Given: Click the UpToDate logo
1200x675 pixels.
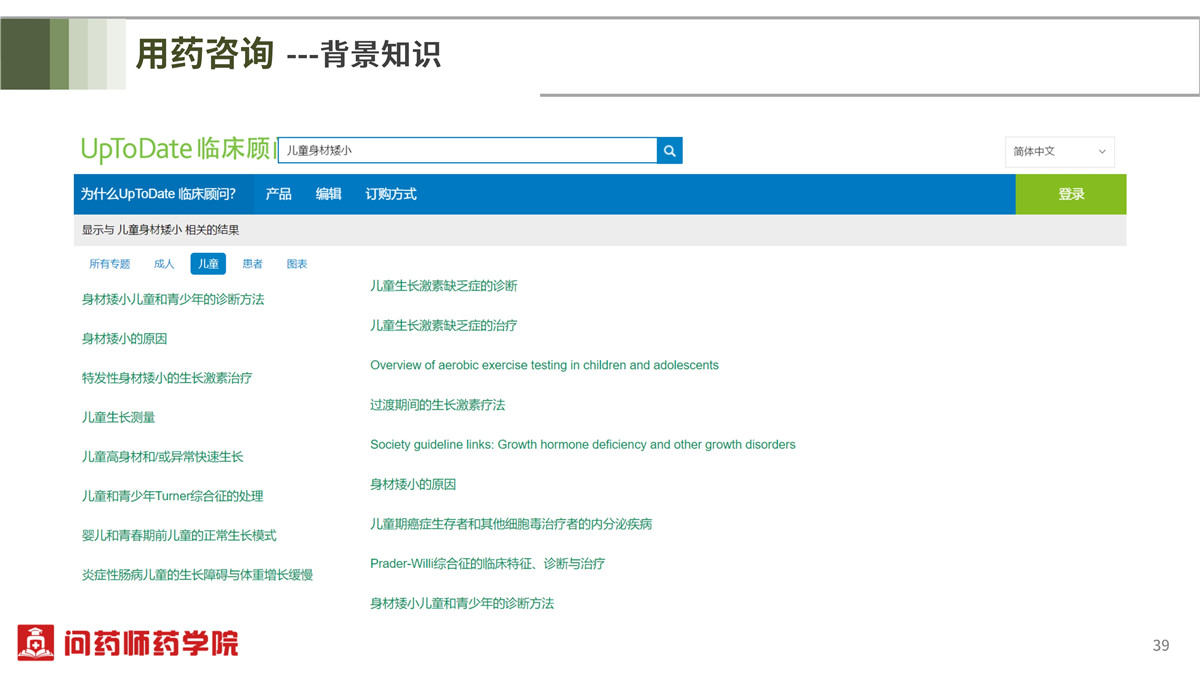Looking at the screenshot, I should 176,149.
